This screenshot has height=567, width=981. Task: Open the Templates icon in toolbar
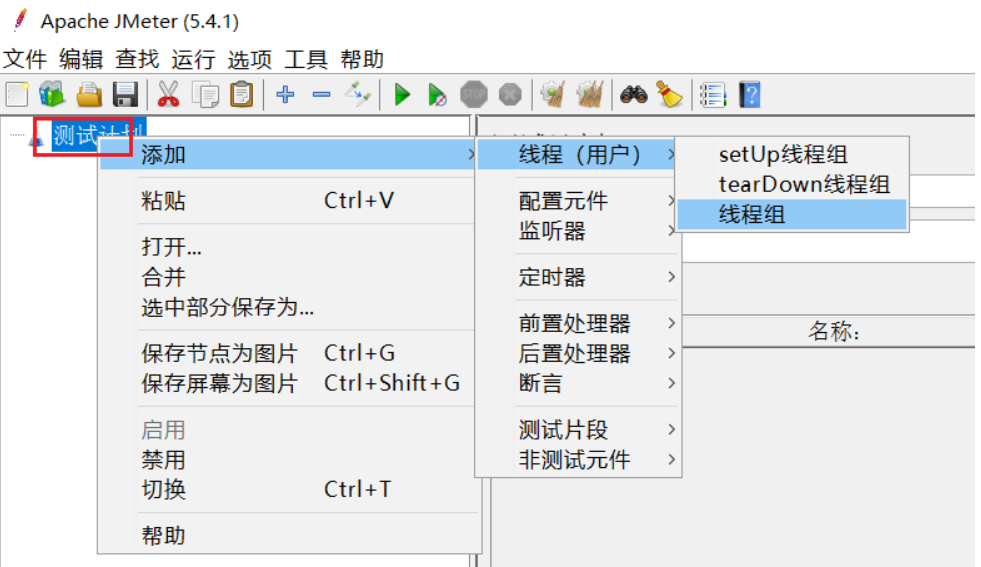tap(52, 95)
